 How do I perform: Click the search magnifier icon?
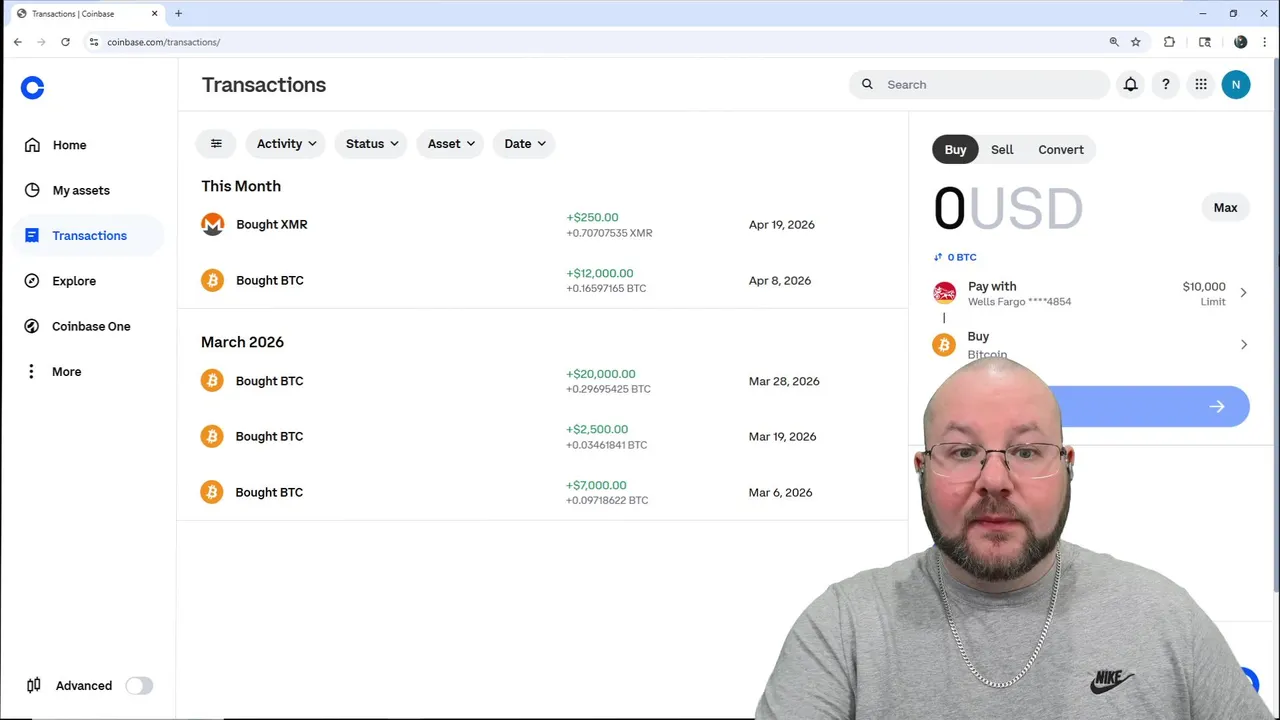(867, 84)
